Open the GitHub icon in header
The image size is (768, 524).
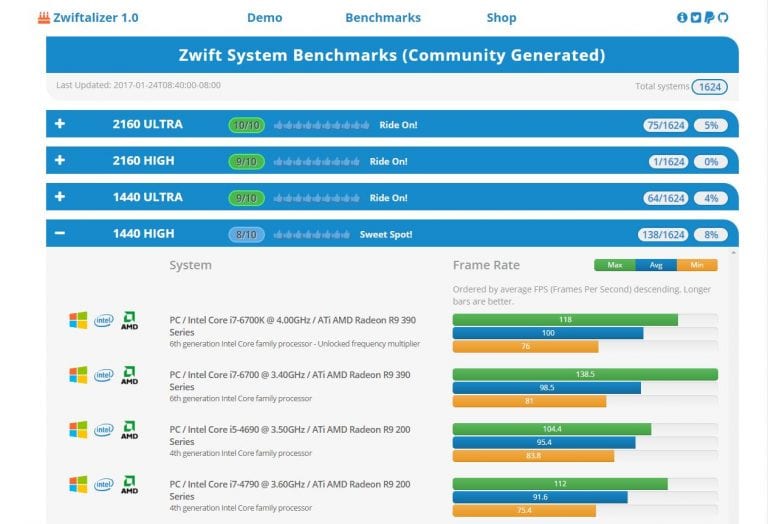click(723, 18)
